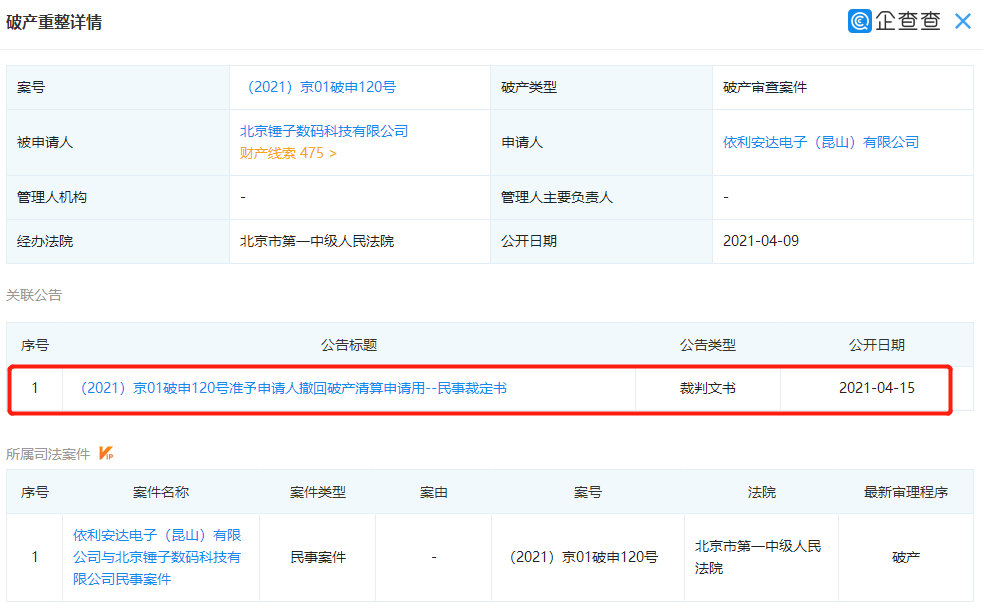983x611 pixels.
Task: Select the 破产 latest procedure cell
Action: pyautogui.click(x=905, y=557)
